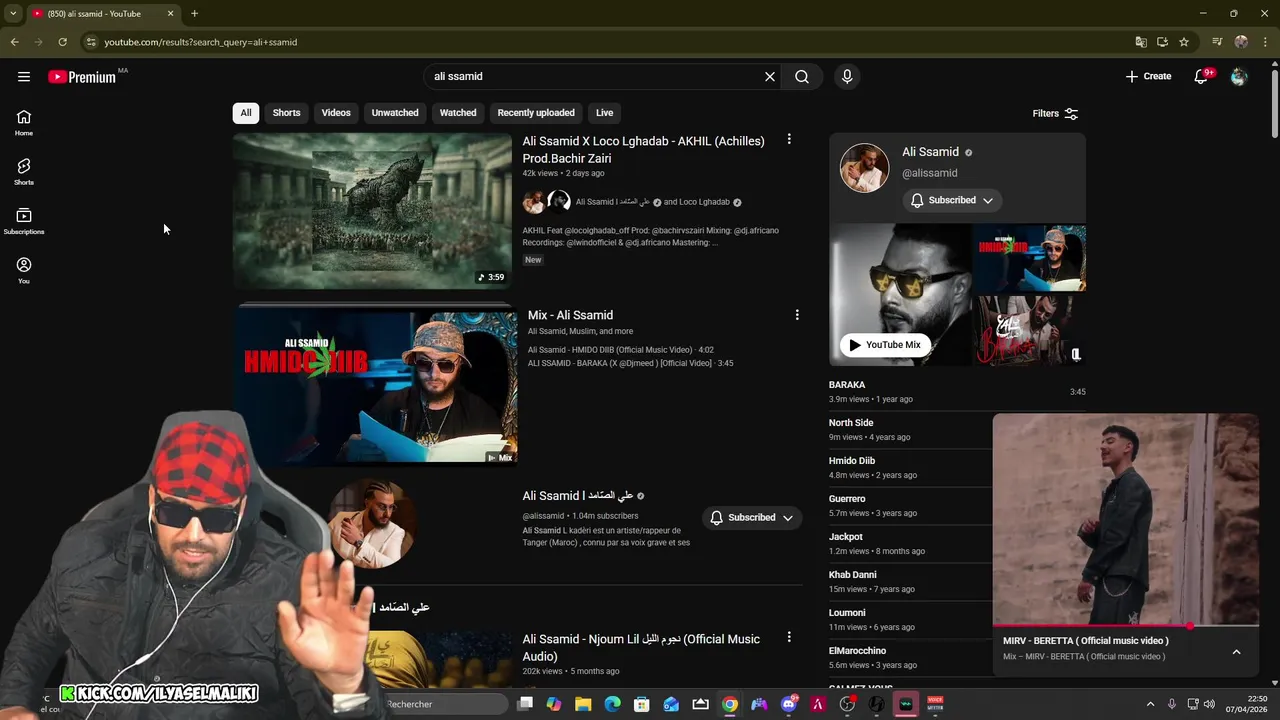
Task: Select the Shorts filter chip
Action: coord(286,113)
